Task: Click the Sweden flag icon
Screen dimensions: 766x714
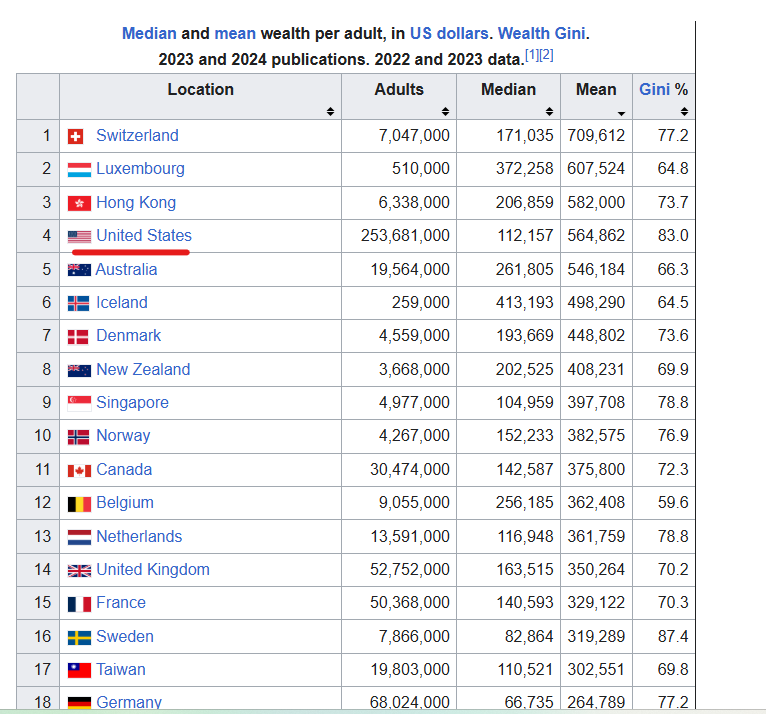Action: coord(79,637)
